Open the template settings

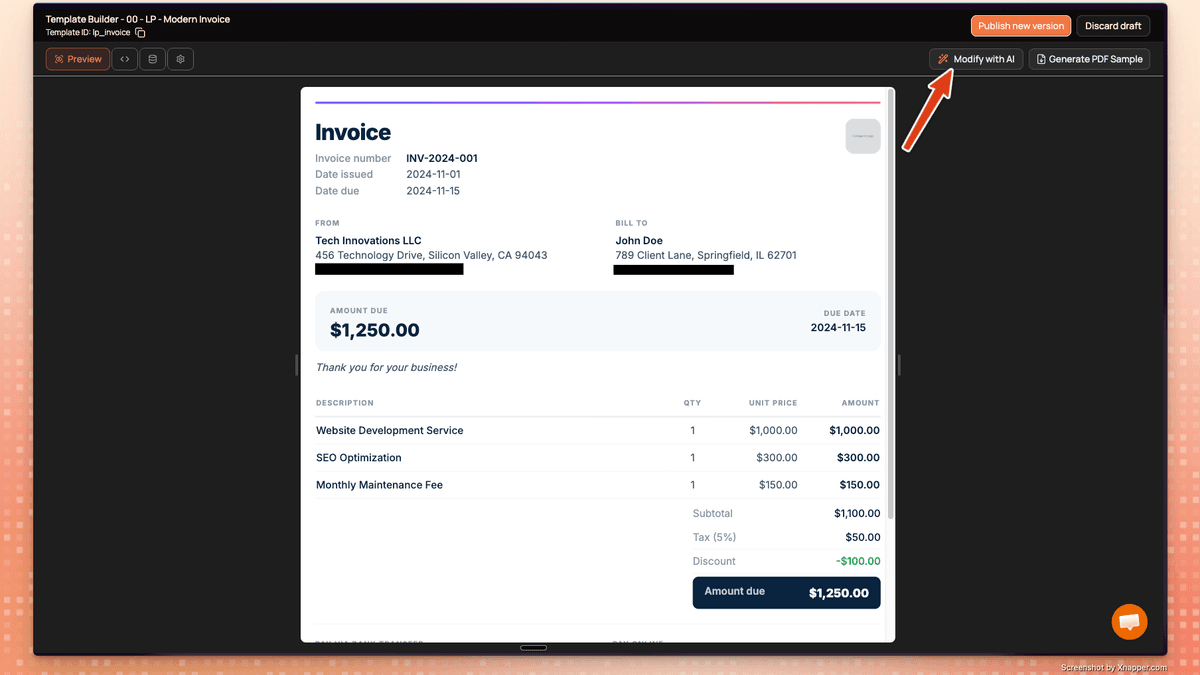180,59
